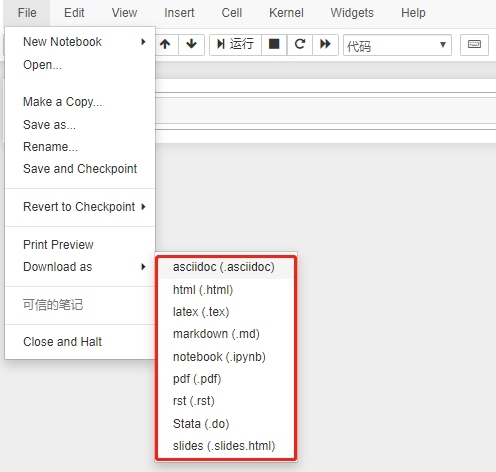Download as Stata (.do)
496x472 pixels.
(226, 424)
